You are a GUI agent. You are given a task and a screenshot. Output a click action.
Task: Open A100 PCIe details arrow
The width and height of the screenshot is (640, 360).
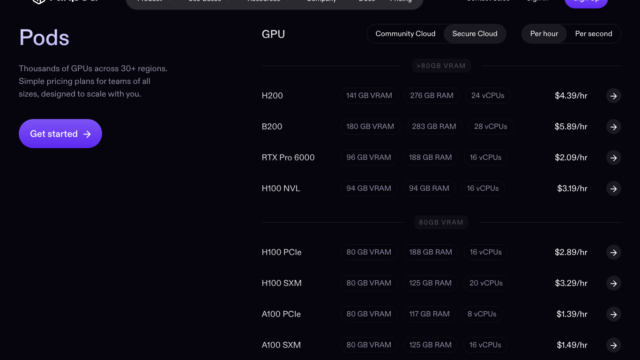[613, 314]
